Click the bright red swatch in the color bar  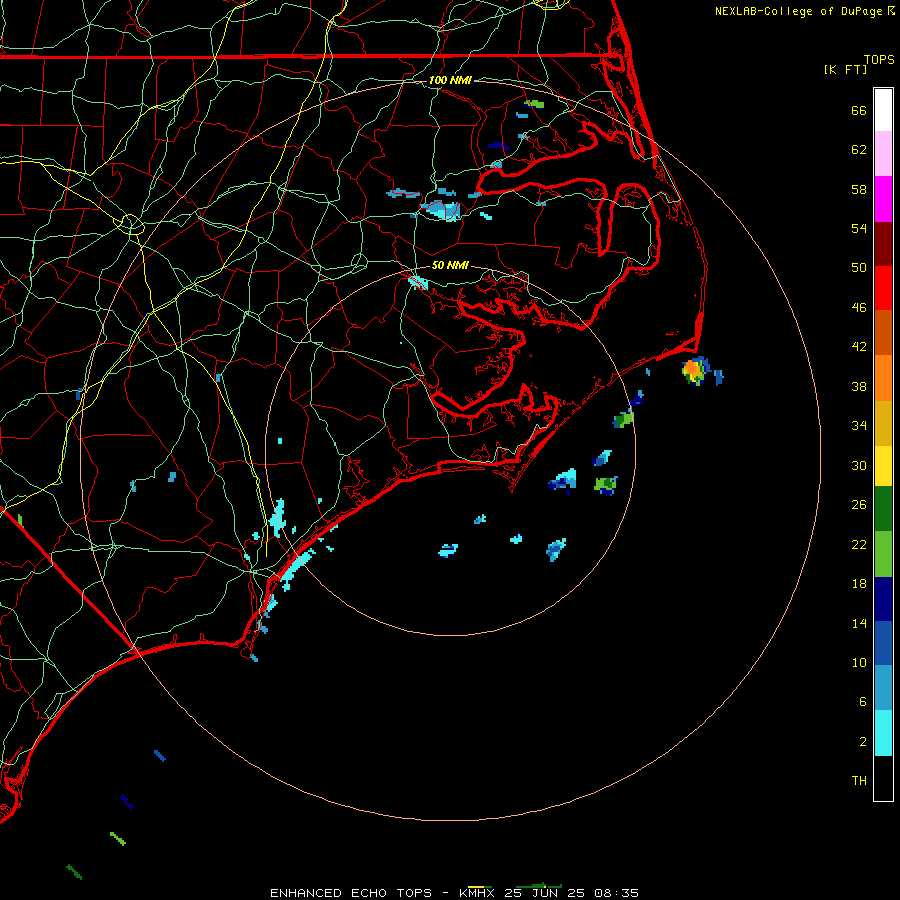pos(883,288)
